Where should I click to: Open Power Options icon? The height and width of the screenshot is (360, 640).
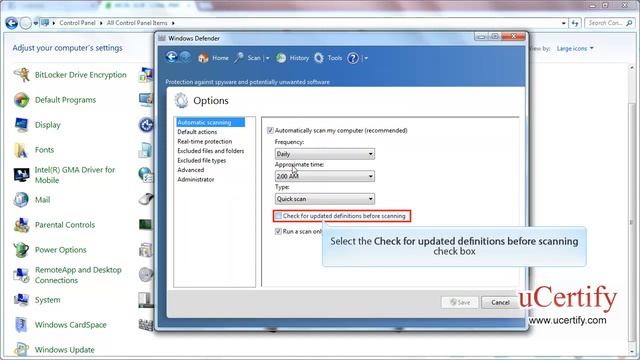coord(21,250)
